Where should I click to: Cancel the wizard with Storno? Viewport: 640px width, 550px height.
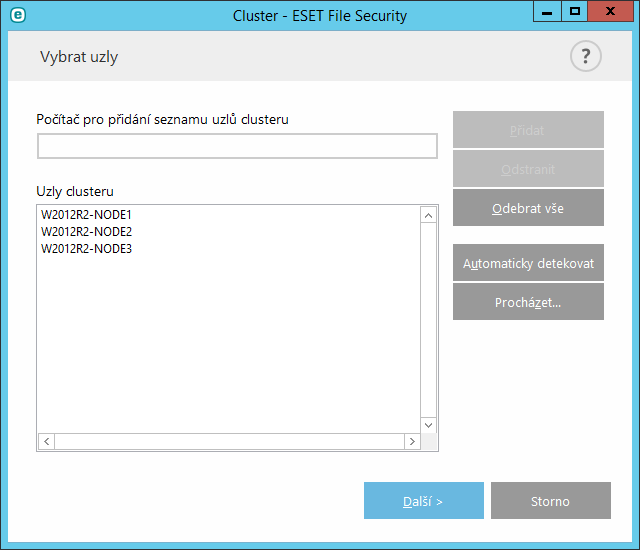pyautogui.click(x=551, y=501)
